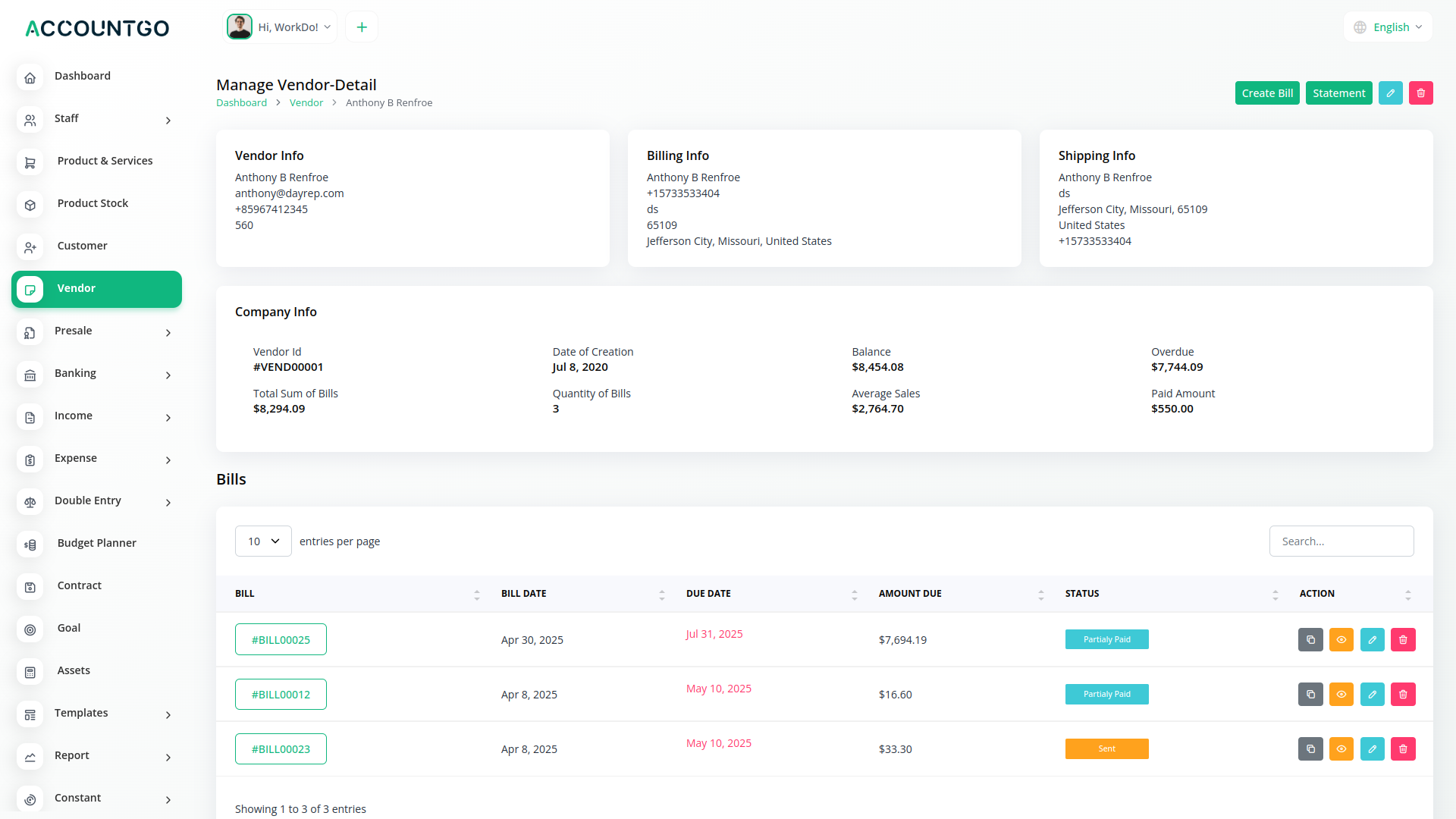
Task: Click the bills Search input field
Action: pyautogui.click(x=1341, y=541)
